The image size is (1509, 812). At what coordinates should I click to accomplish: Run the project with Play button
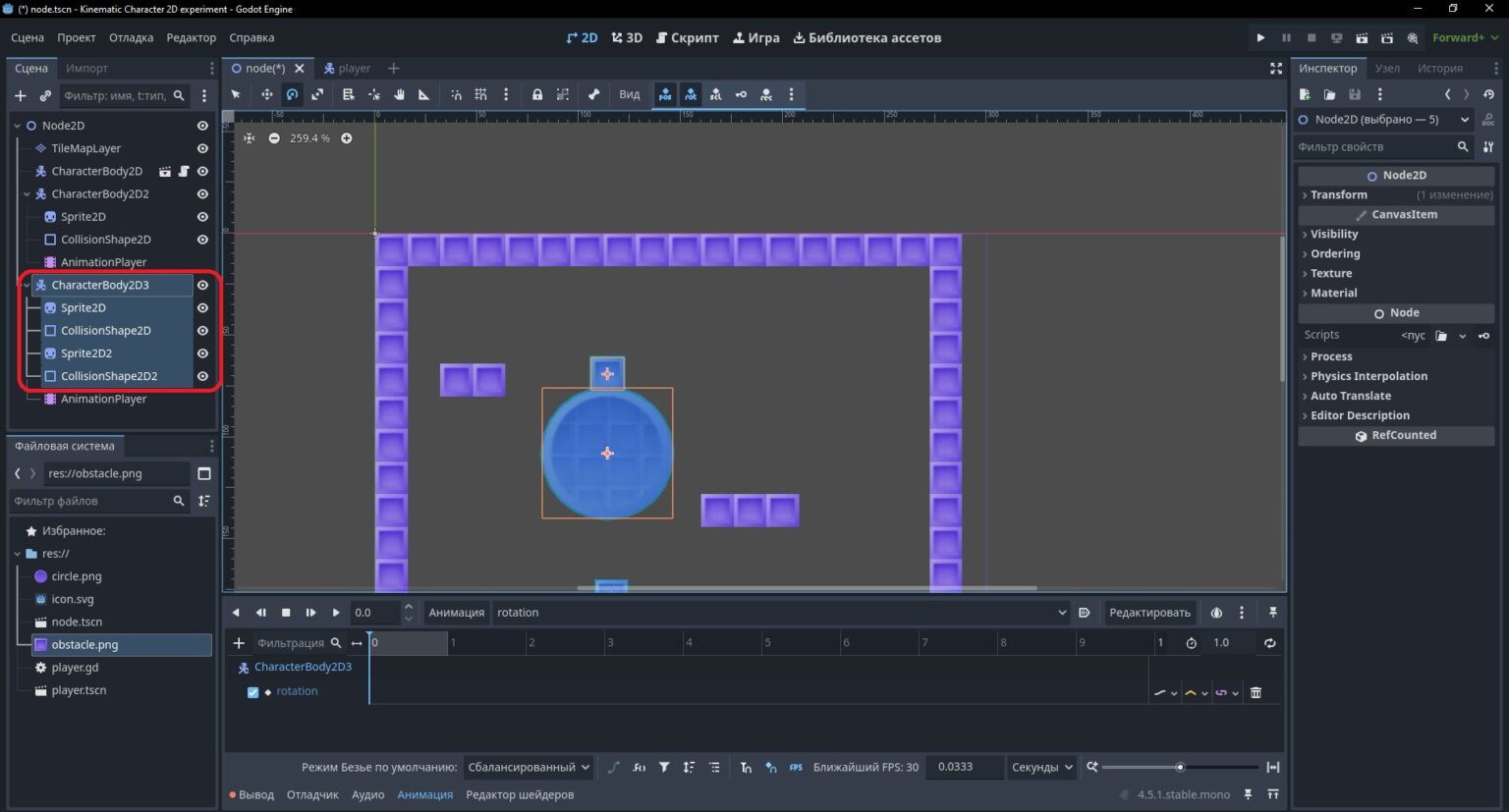(1260, 37)
